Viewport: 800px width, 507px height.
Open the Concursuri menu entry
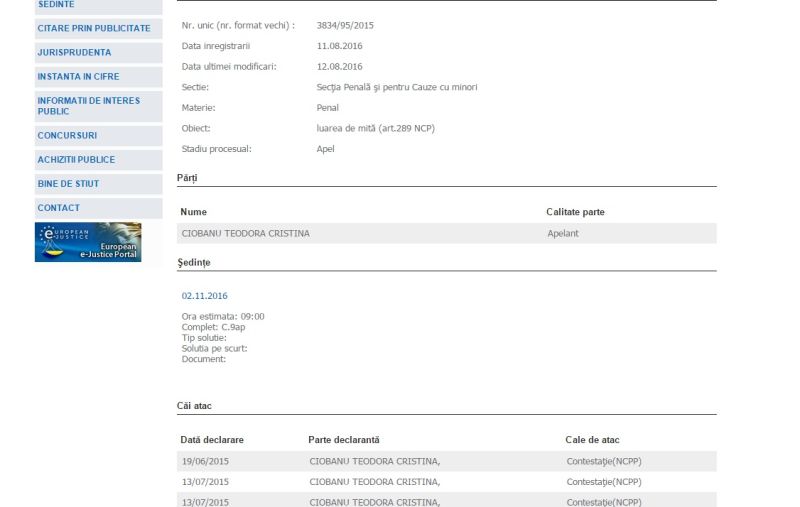click(x=67, y=136)
